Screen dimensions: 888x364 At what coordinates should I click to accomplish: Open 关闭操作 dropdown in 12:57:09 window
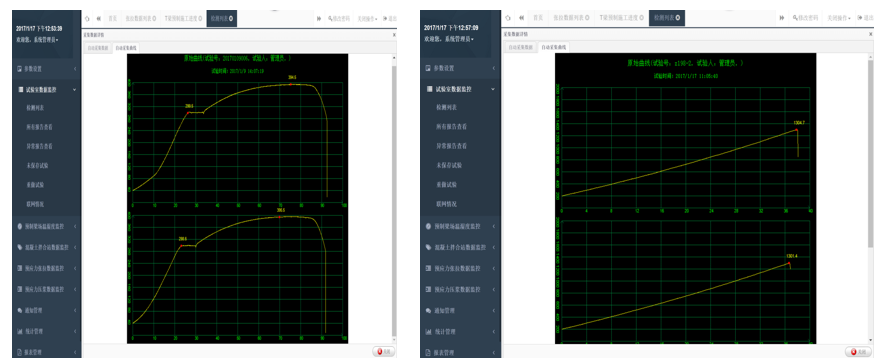[x=839, y=18]
